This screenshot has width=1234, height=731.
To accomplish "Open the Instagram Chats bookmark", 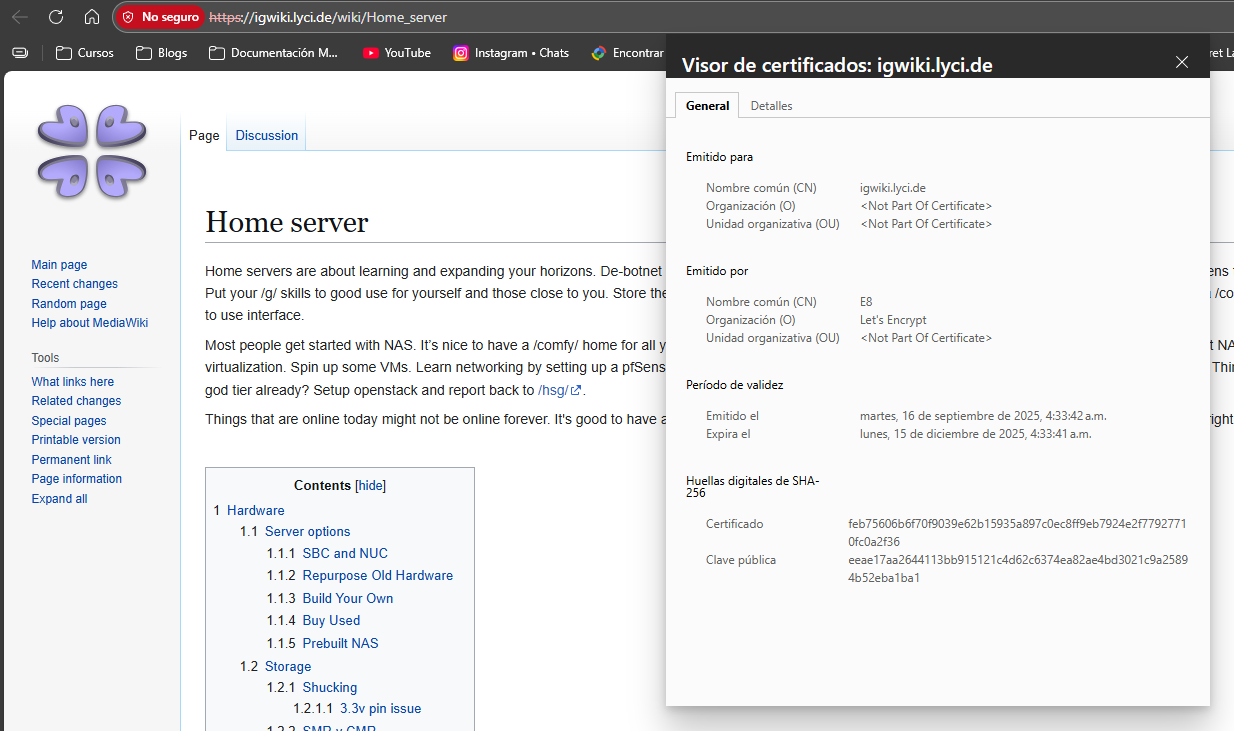I will [511, 53].
